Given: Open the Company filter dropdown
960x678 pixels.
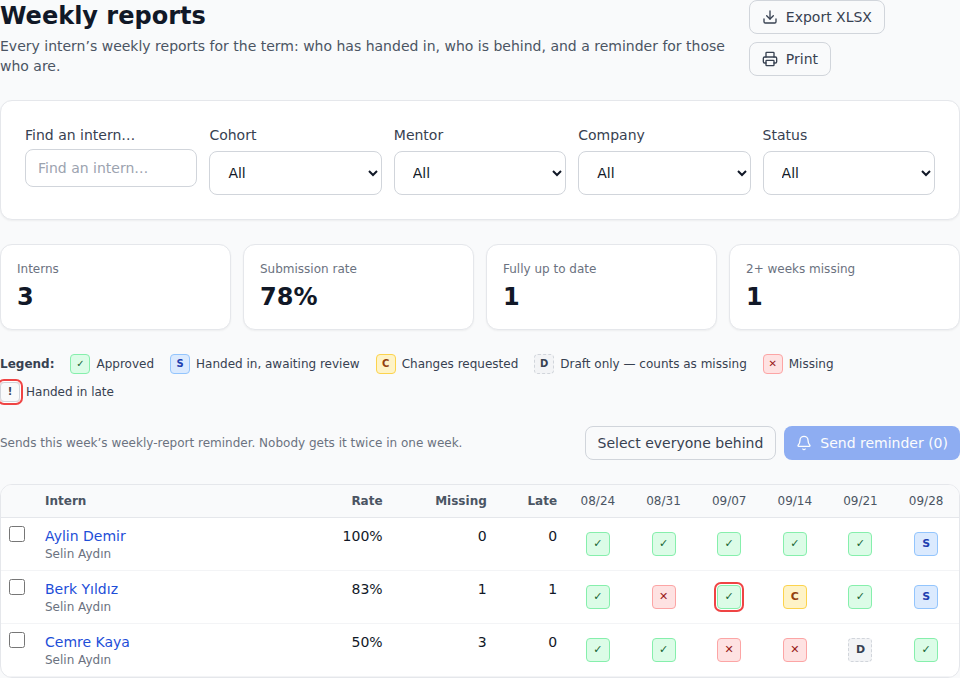Looking at the screenshot, I should [x=664, y=173].
